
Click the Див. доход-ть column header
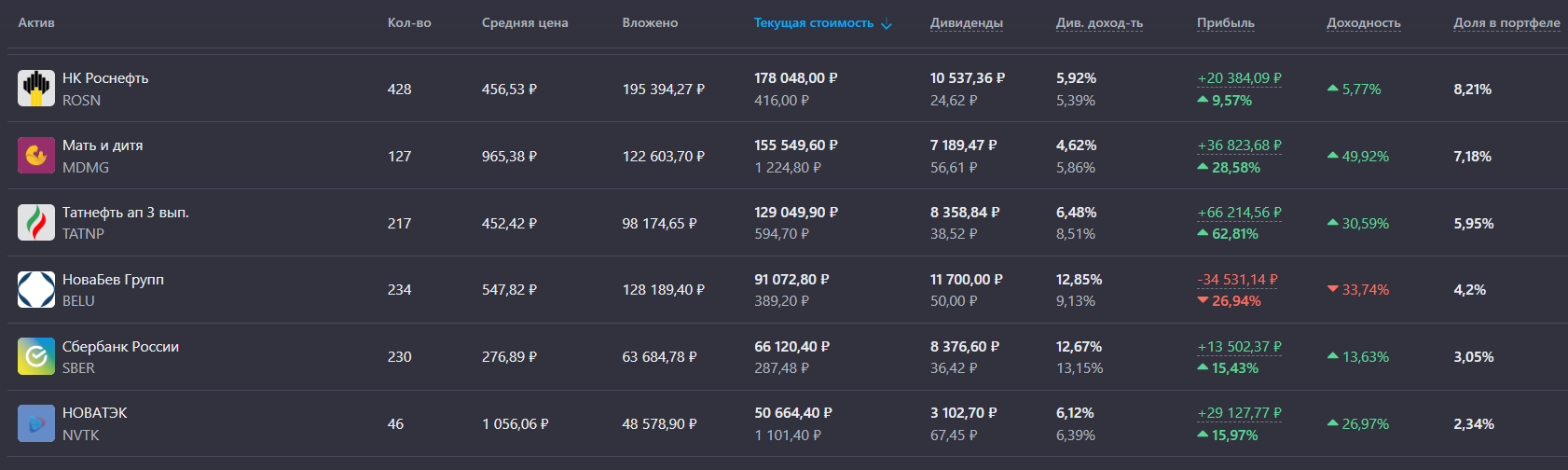click(x=1099, y=23)
